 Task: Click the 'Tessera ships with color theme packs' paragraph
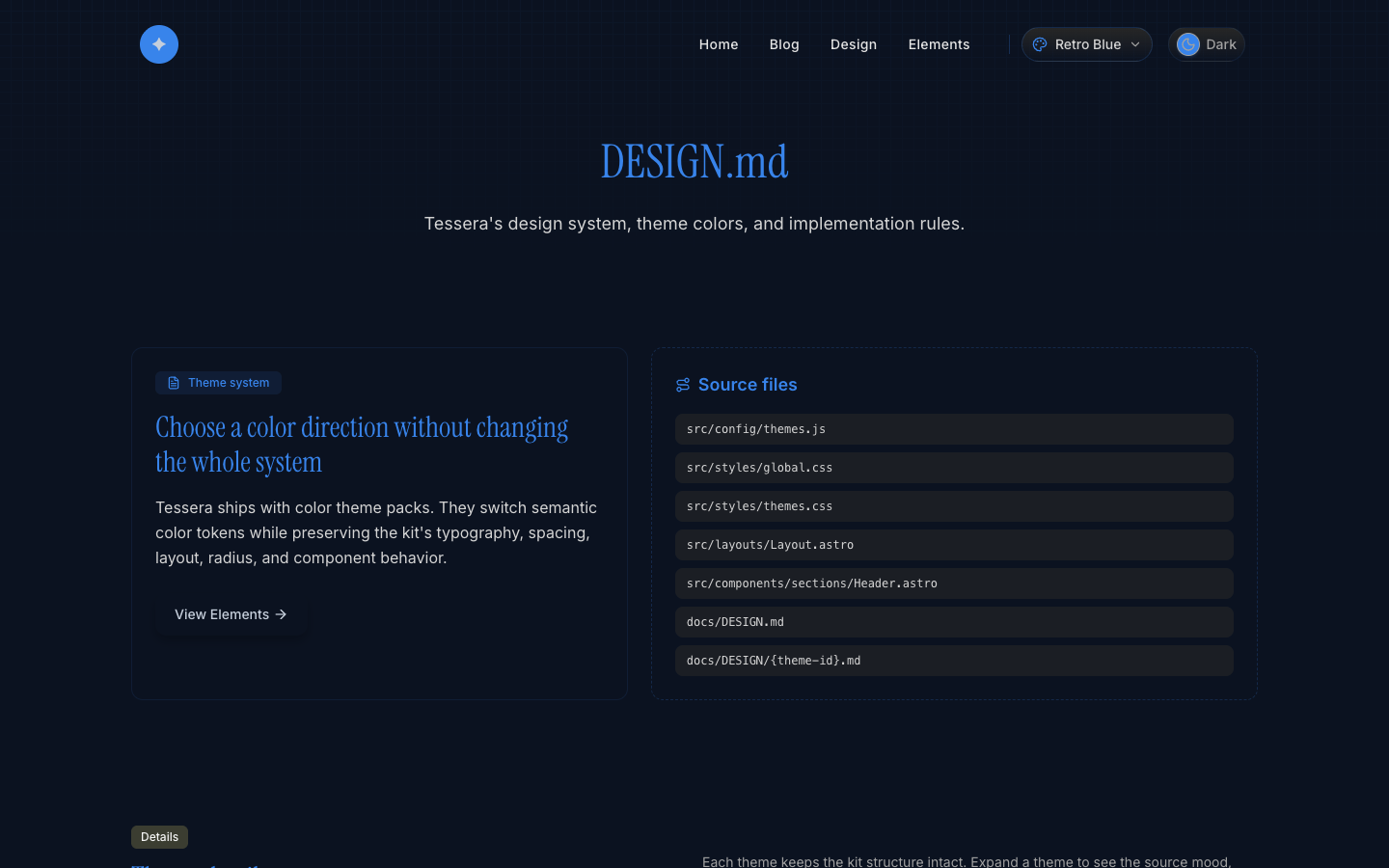point(376,532)
